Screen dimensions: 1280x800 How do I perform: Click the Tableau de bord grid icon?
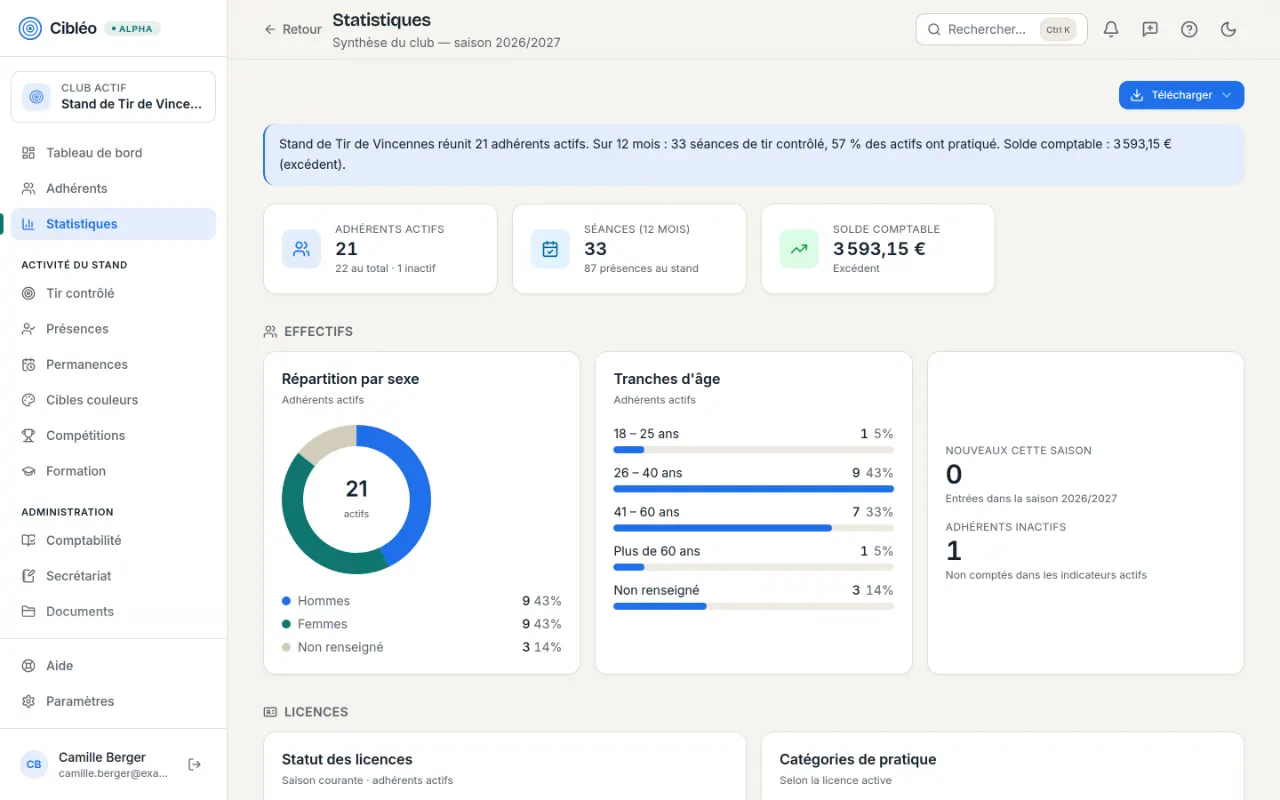pyautogui.click(x=29, y=153)
